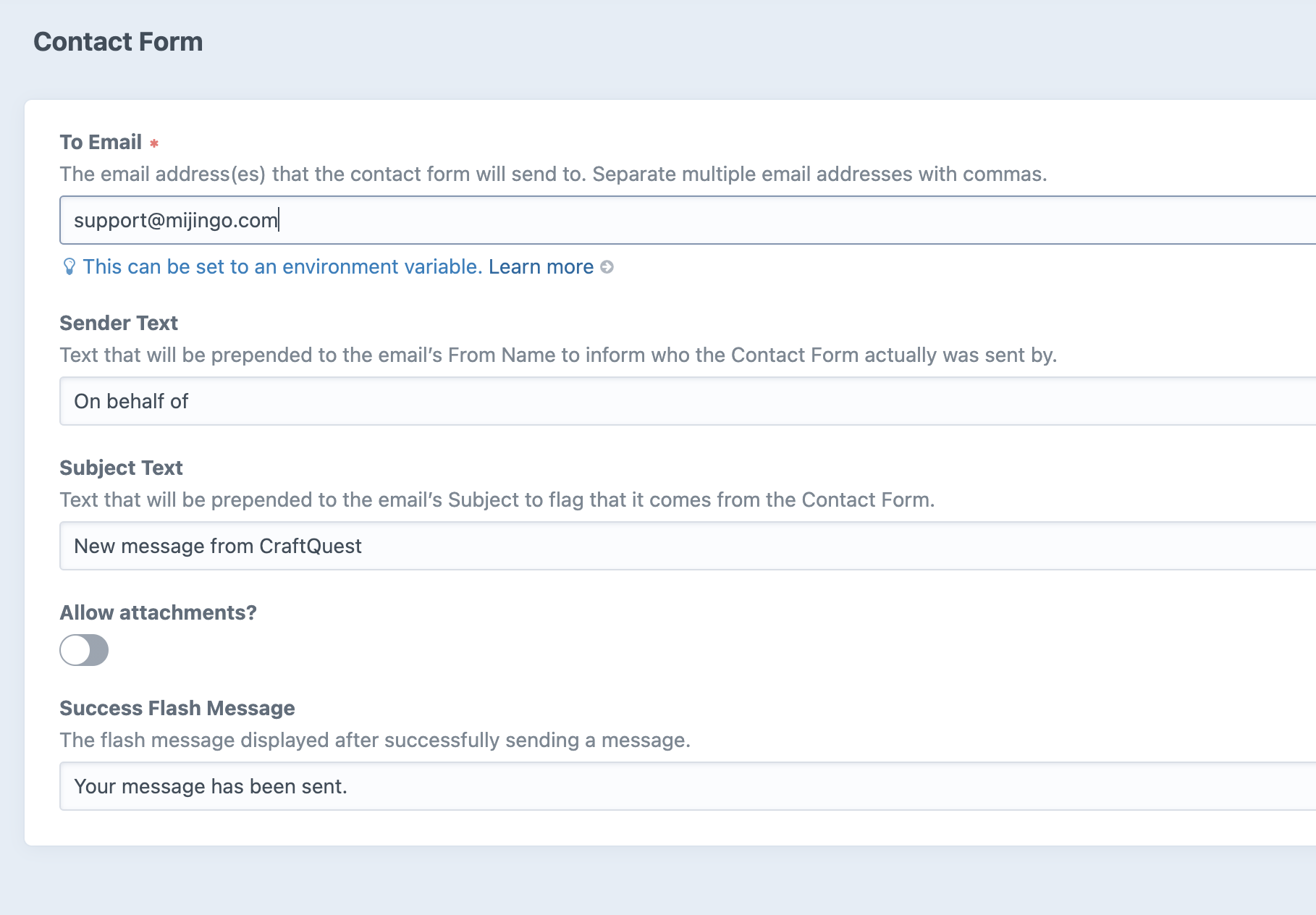Viewport: 1316px width, 915px height.
Task: Click the lightbulb tip icon
Action: click(x=69, y=267)
